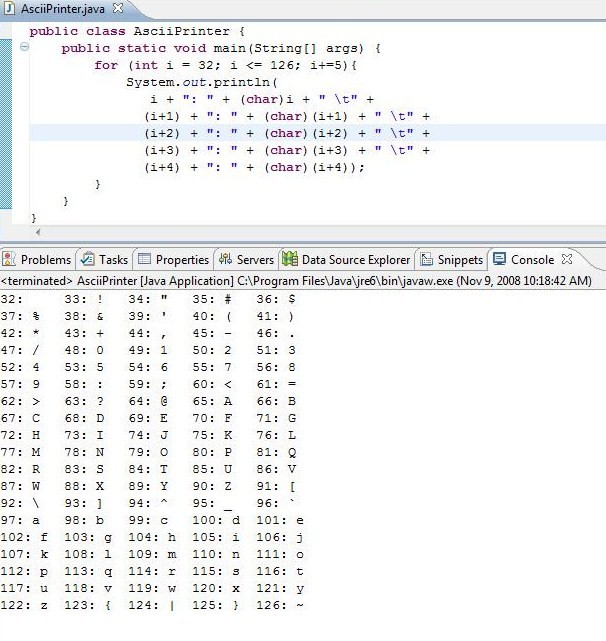Click the Data Source Explorer icon
The width and height of the screenshot is (606, 641).
(x=290, y=260)
